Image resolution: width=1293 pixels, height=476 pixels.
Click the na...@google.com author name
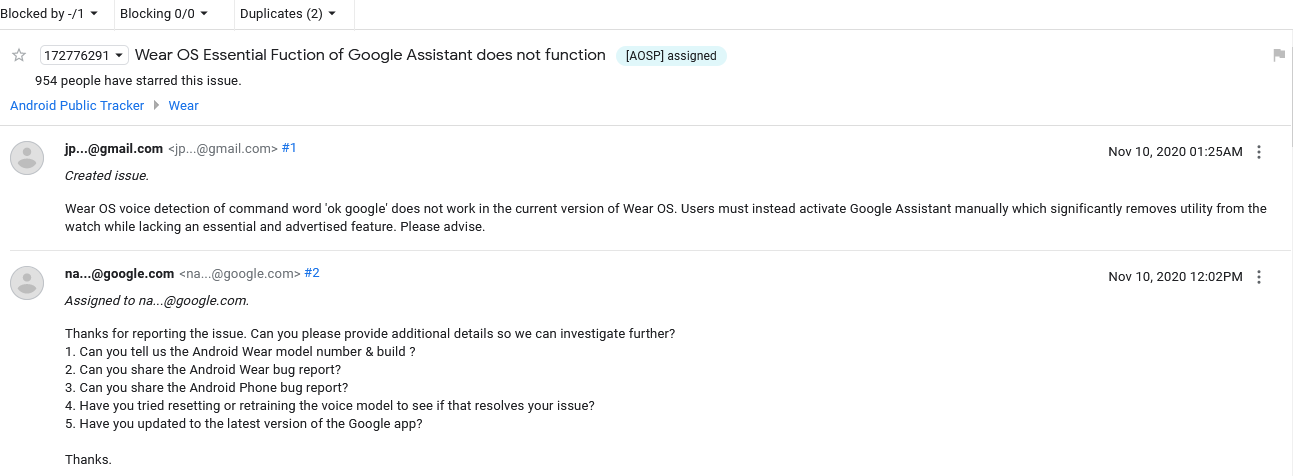[x=119, y=273]
